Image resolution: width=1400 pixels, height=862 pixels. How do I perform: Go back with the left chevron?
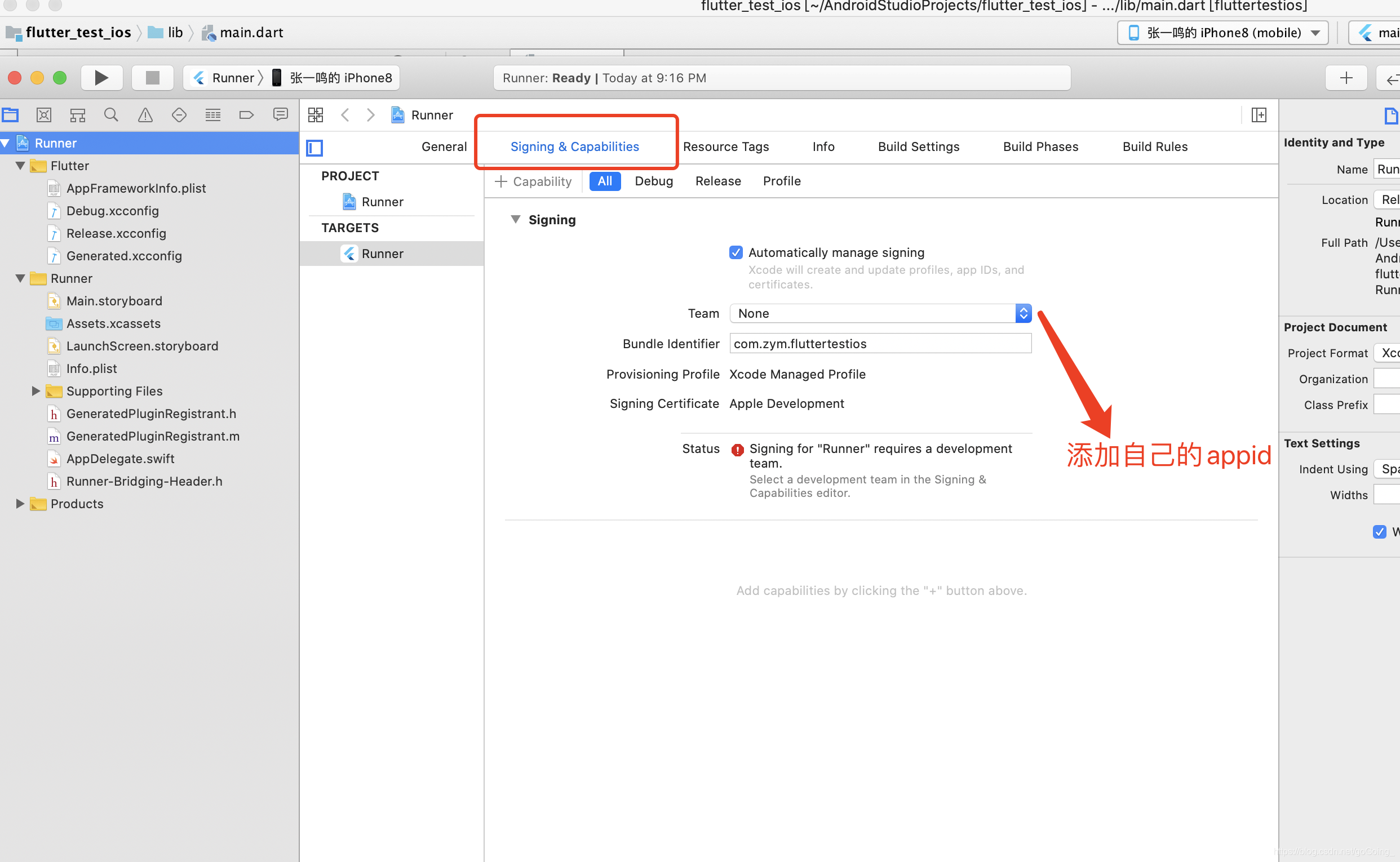pos(345,115)
